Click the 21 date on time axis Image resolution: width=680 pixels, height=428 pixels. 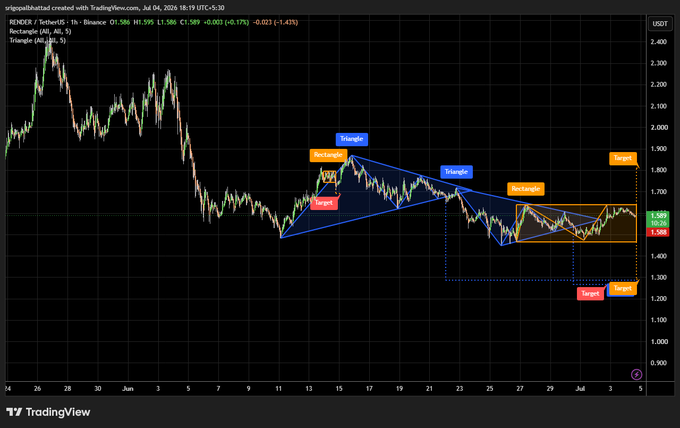point(429,389)
